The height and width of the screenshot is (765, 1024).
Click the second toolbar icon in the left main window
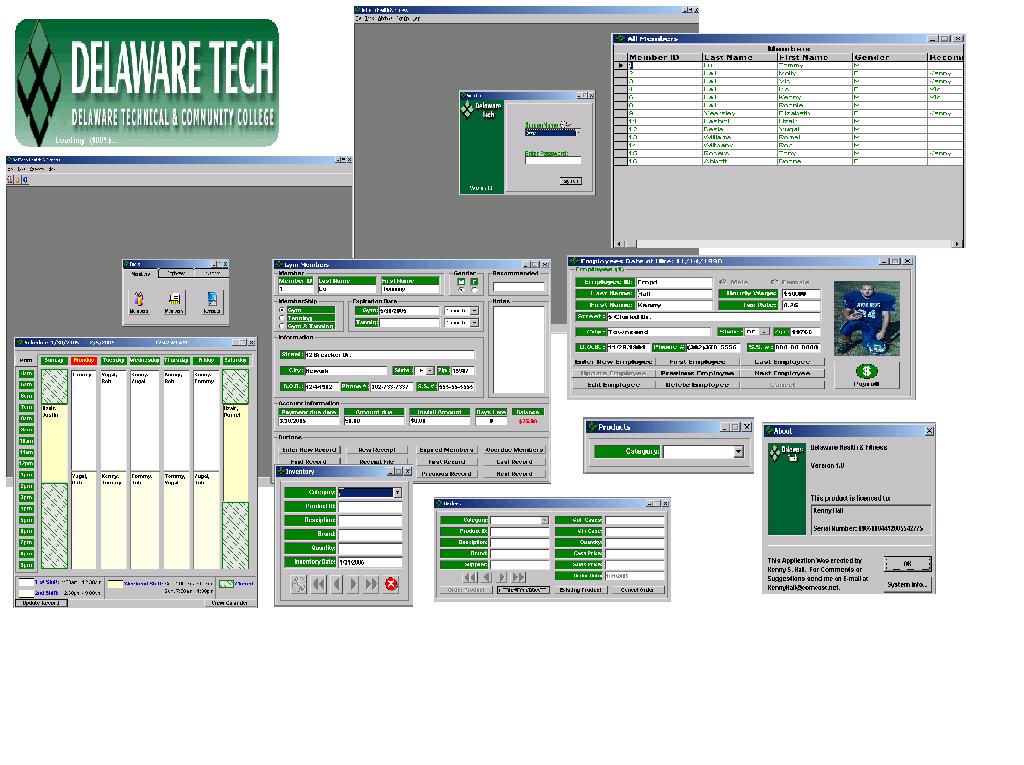click(x=18, y=180)
